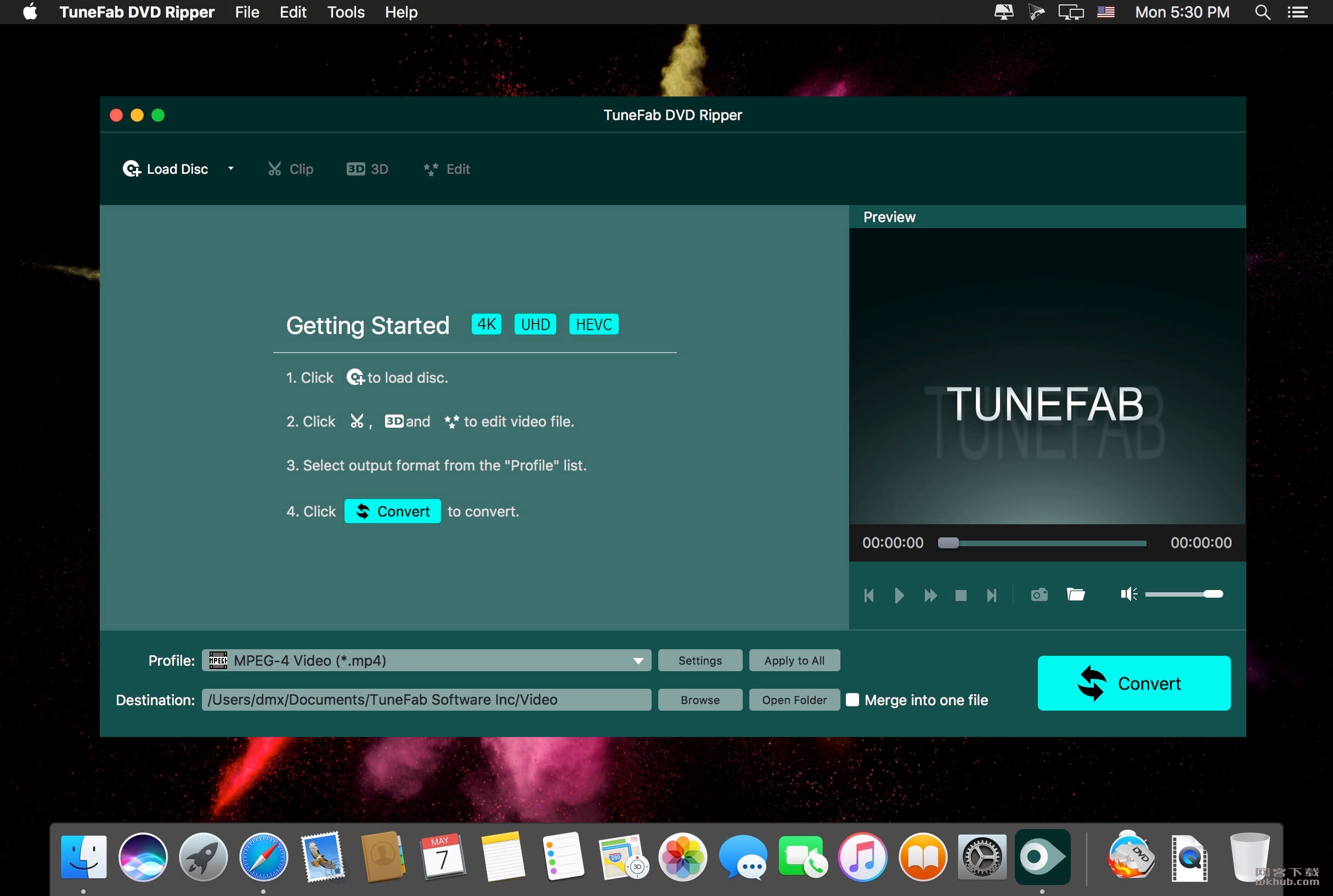The height and width of the screenshot is (896, 1333).
Task: Click TuneFab DVD Ripper dock icon
Action: pyautogui.click(x=1043, y=857)
